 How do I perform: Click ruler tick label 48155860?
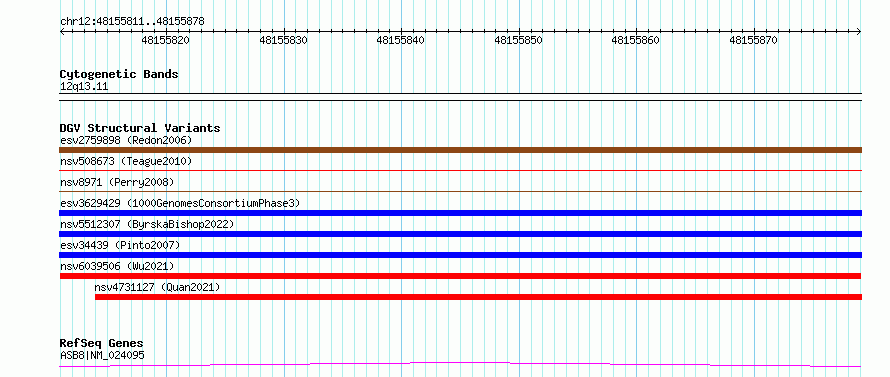point(636,40)
